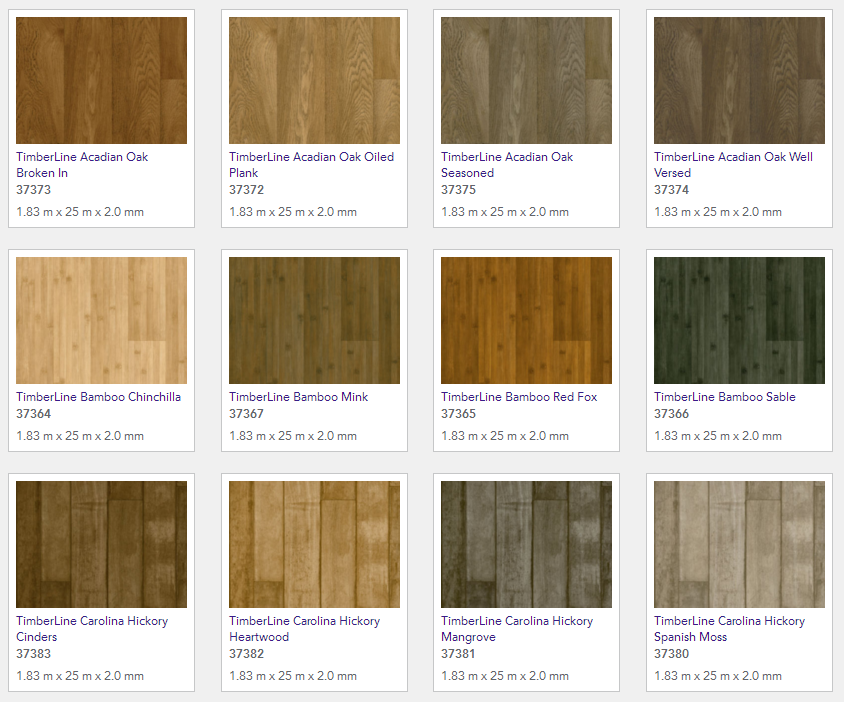Viewport: 844px width, 702px height.
Task: Click the Acadian Oak Broken In swatch image
Action: coord(101,80)
